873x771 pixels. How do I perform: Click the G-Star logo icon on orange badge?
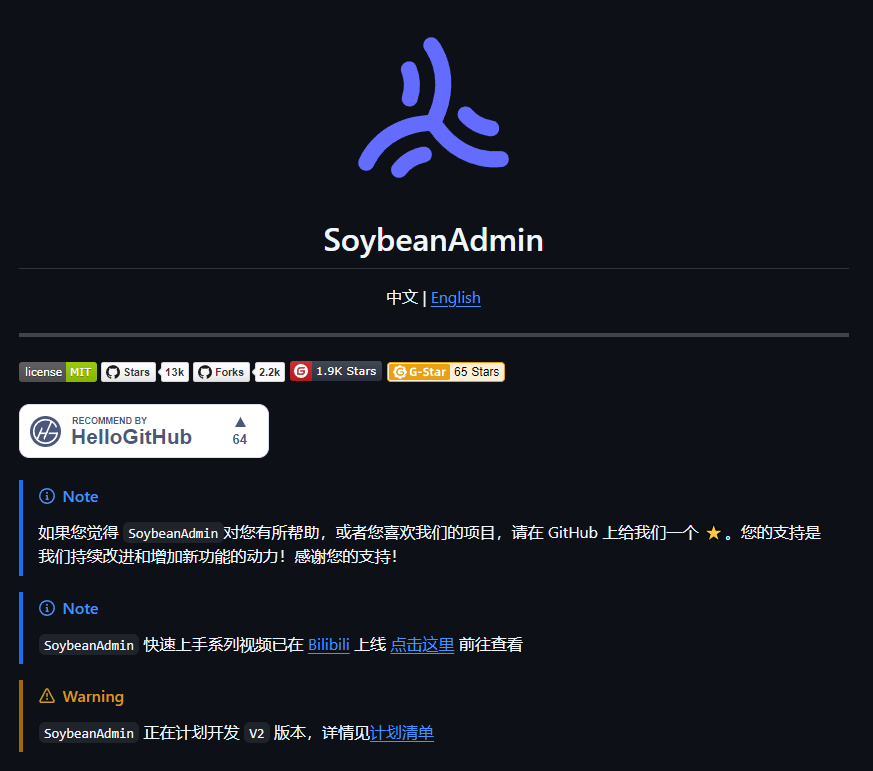[x=399, y=372]
